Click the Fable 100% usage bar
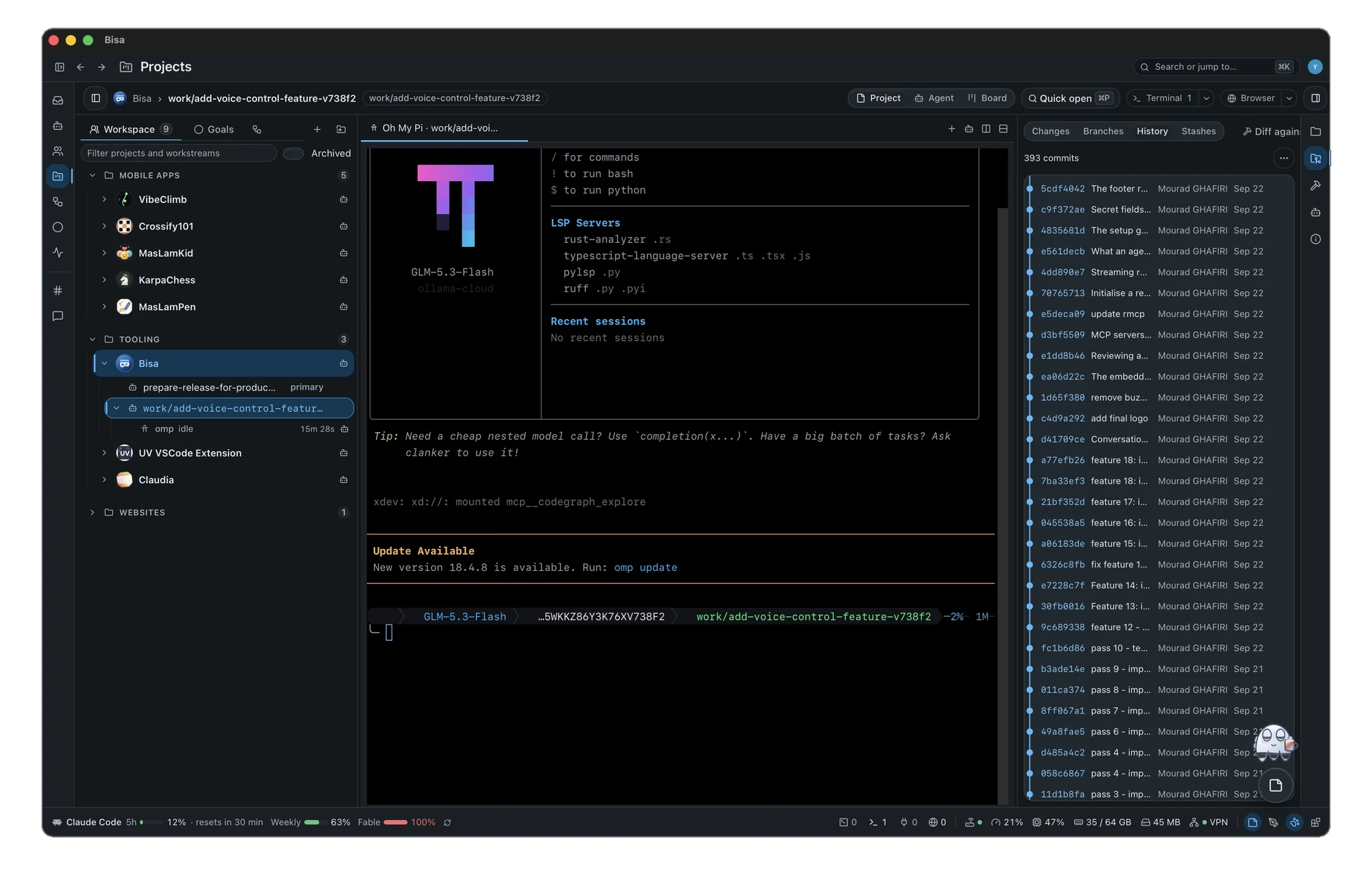The height and width of the screenshot is (892, 1372). pos(397,822)
